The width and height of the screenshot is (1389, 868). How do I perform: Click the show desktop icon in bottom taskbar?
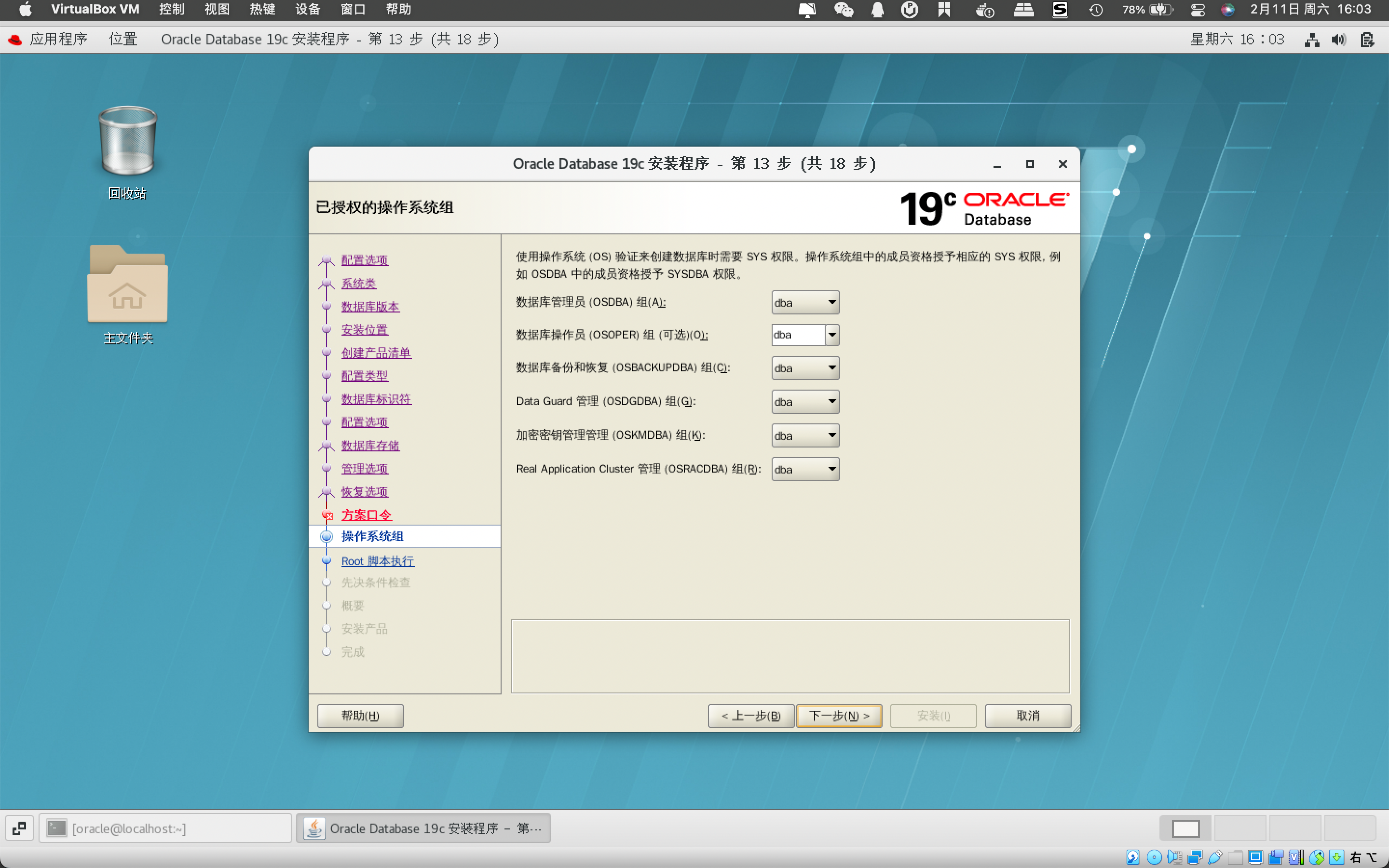(19, 828)
